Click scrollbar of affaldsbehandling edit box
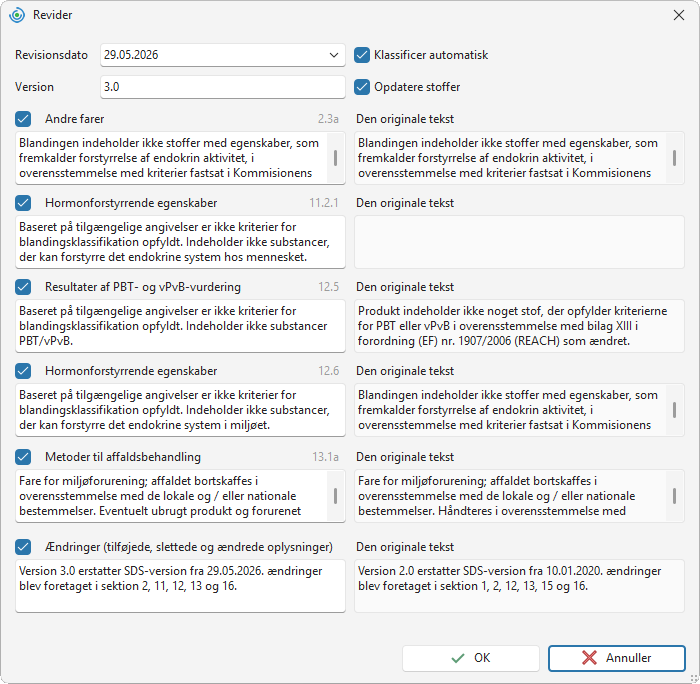Image resolution: width=700 pixels, height=684 pixels. coord(335,496)
